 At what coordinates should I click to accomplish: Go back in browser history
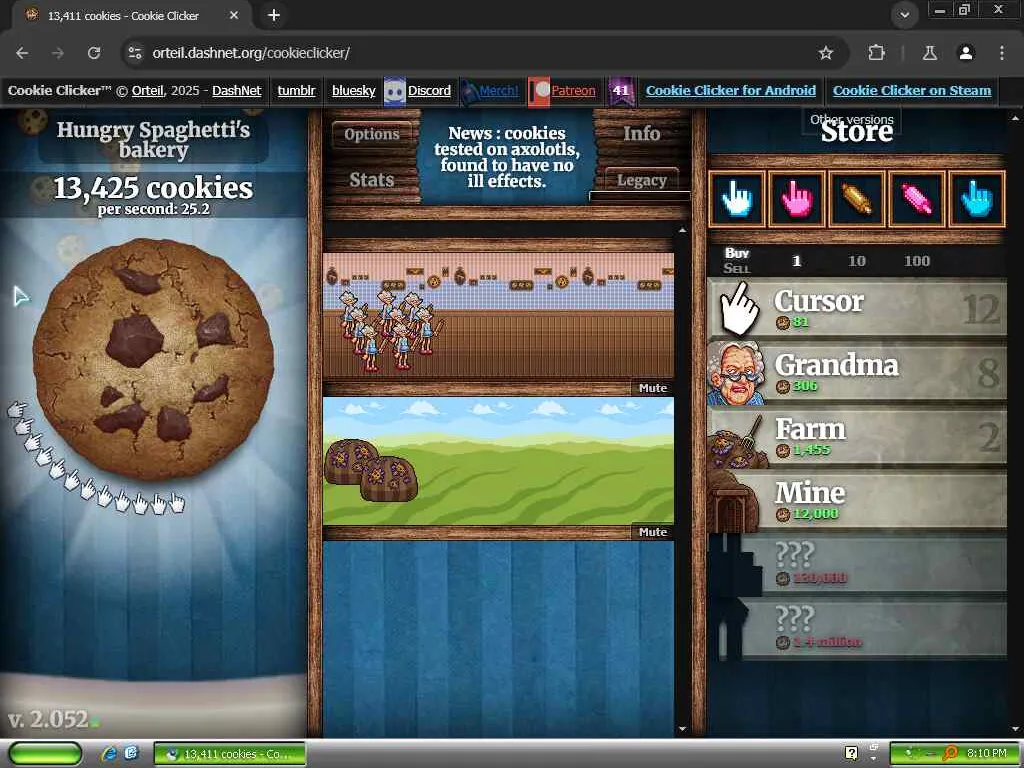[x=22, y=53]
